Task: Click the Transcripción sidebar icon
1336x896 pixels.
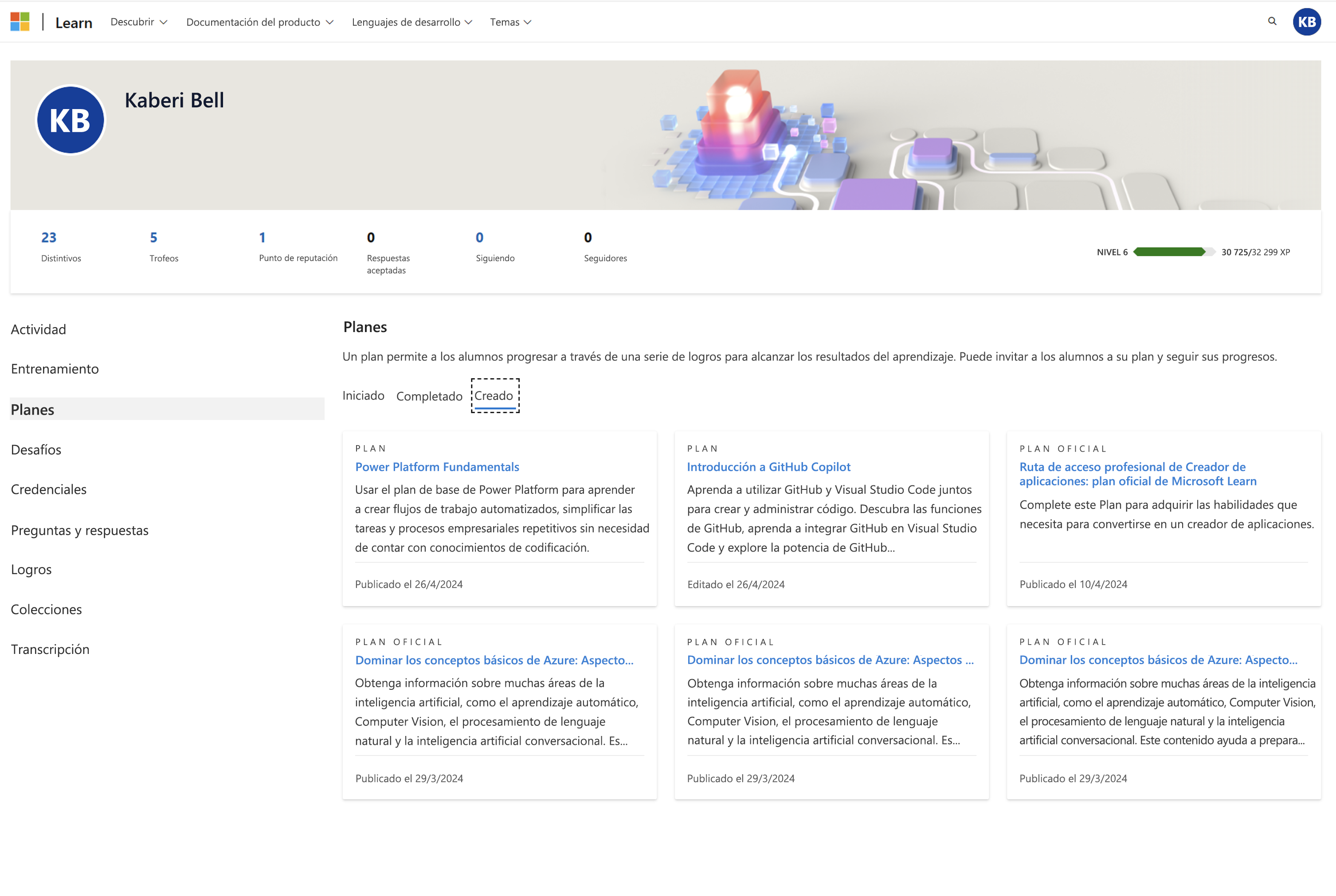Action: tap(51, 649)
